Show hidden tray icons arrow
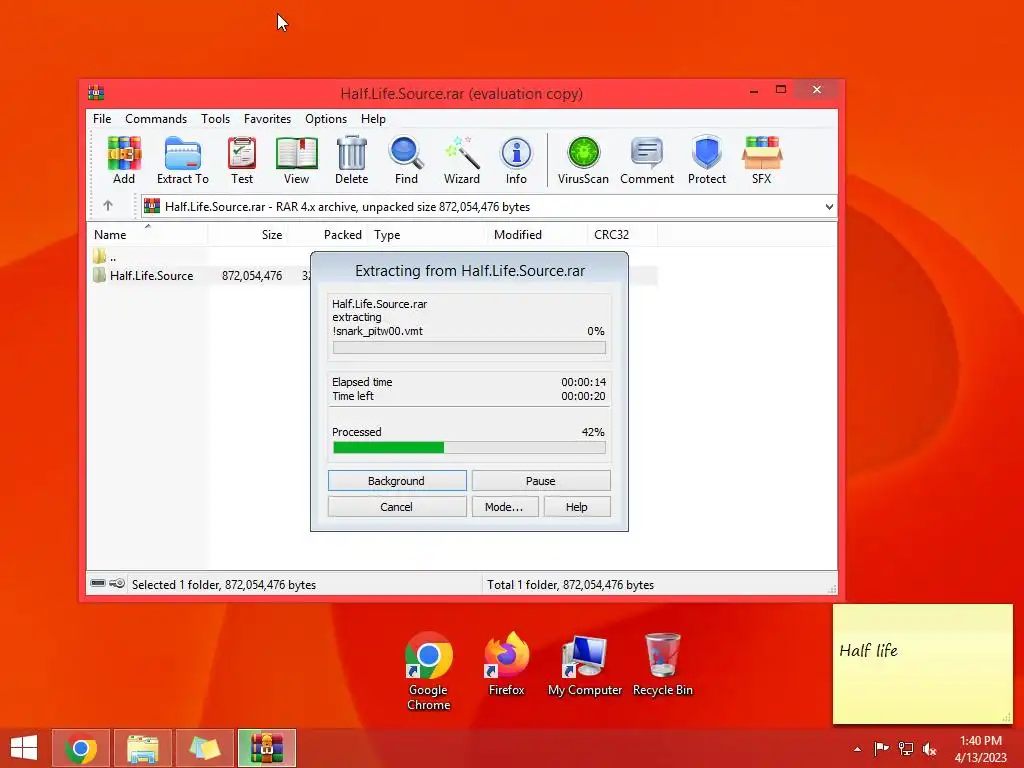 pos(857,750)
